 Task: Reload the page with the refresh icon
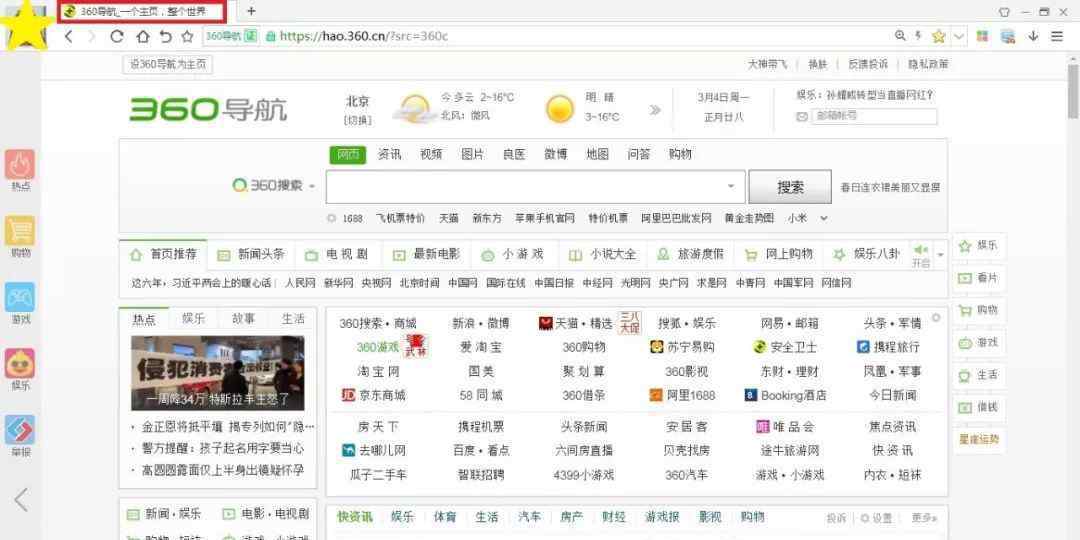(116, 37)
